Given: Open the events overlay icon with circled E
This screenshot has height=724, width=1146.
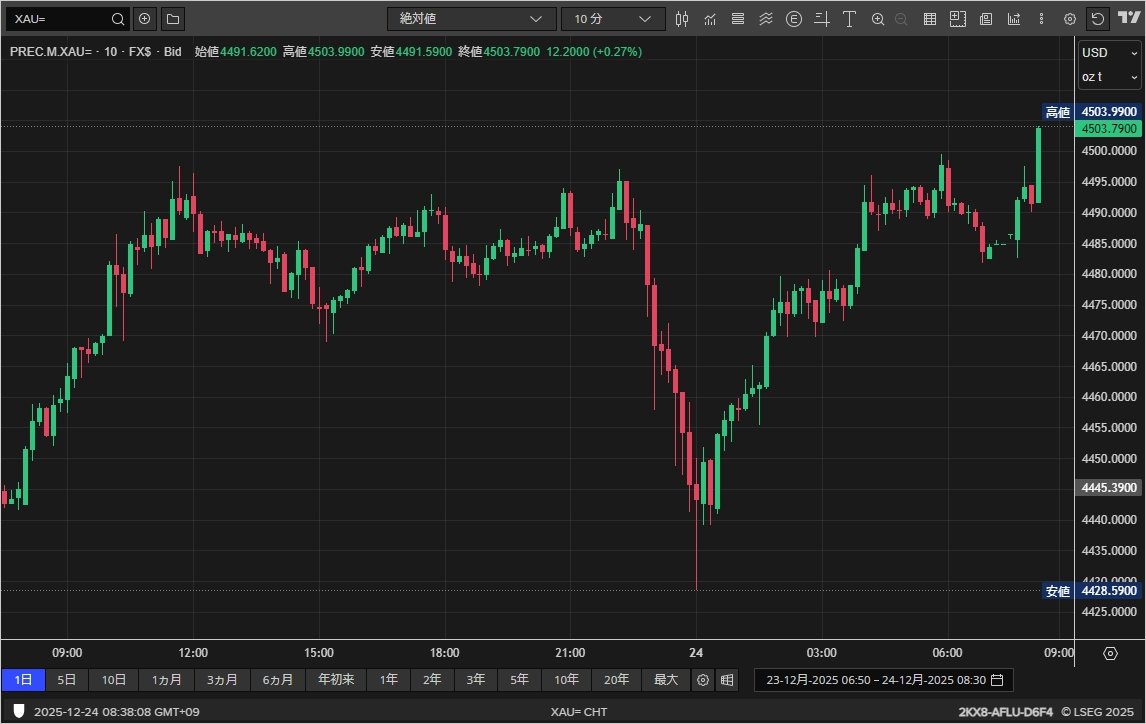Looking at the screenshot, I should tap(795, 18).
